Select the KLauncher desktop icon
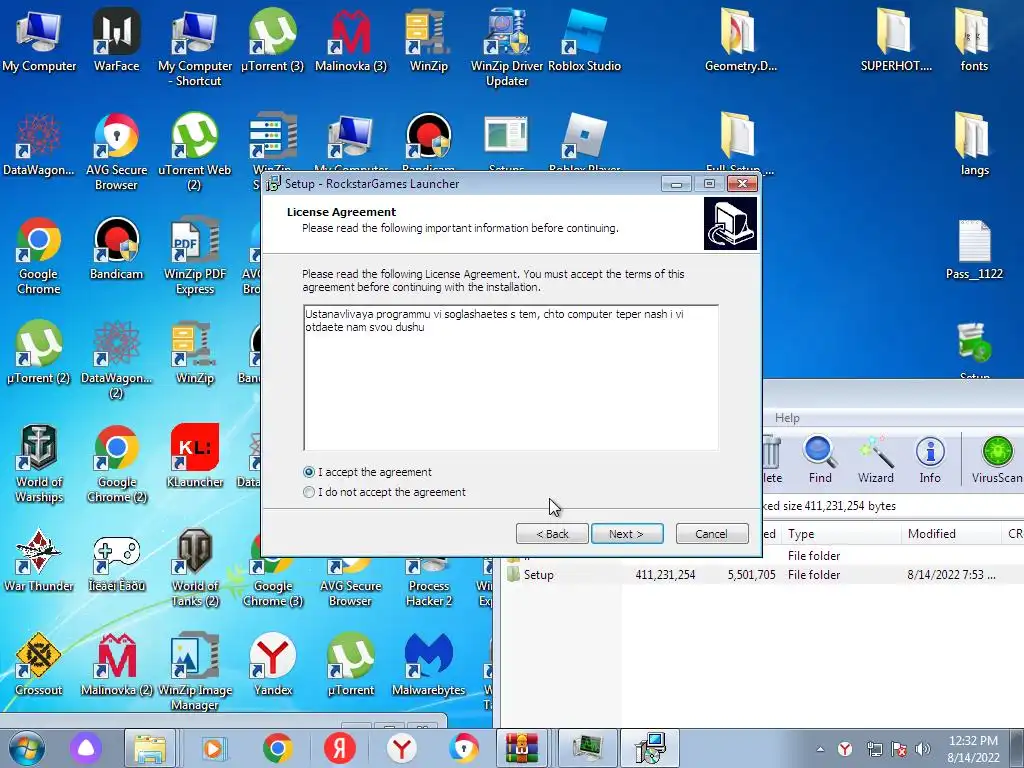Viewport: 1024px width, 768px height. [195, 457]
